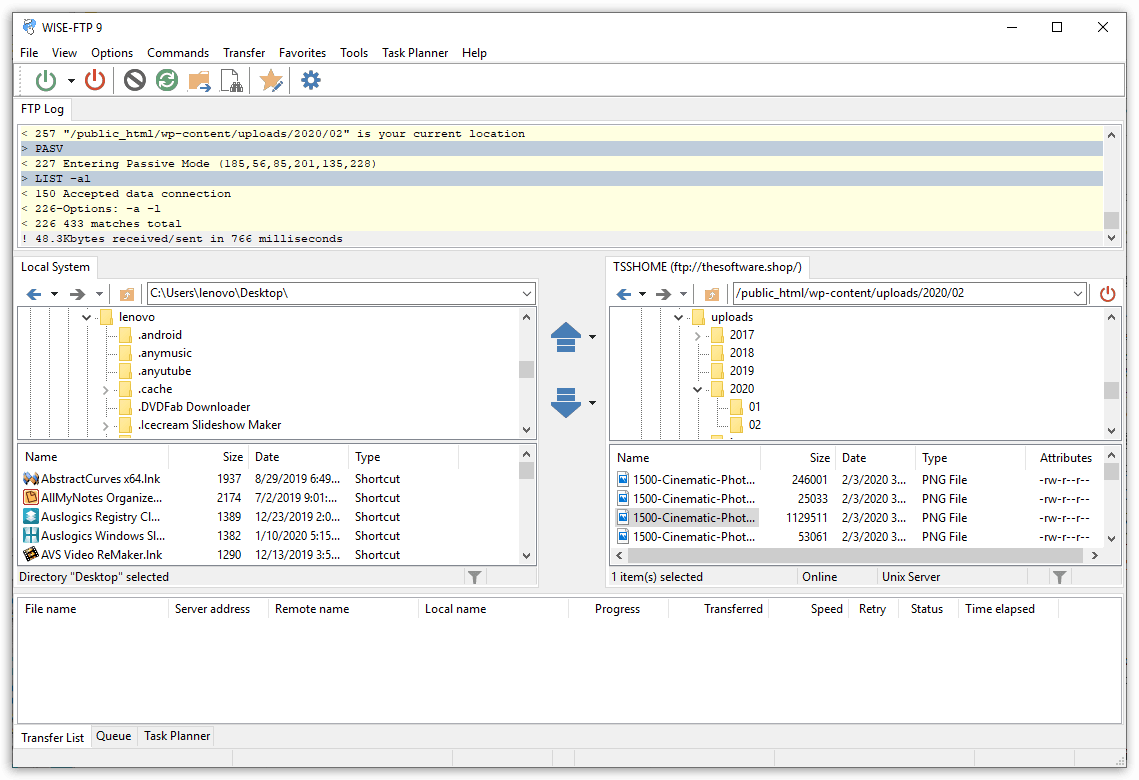Connect to a server using the green power icon
The image size is (1139, 780).
click(x=47, y=80)
